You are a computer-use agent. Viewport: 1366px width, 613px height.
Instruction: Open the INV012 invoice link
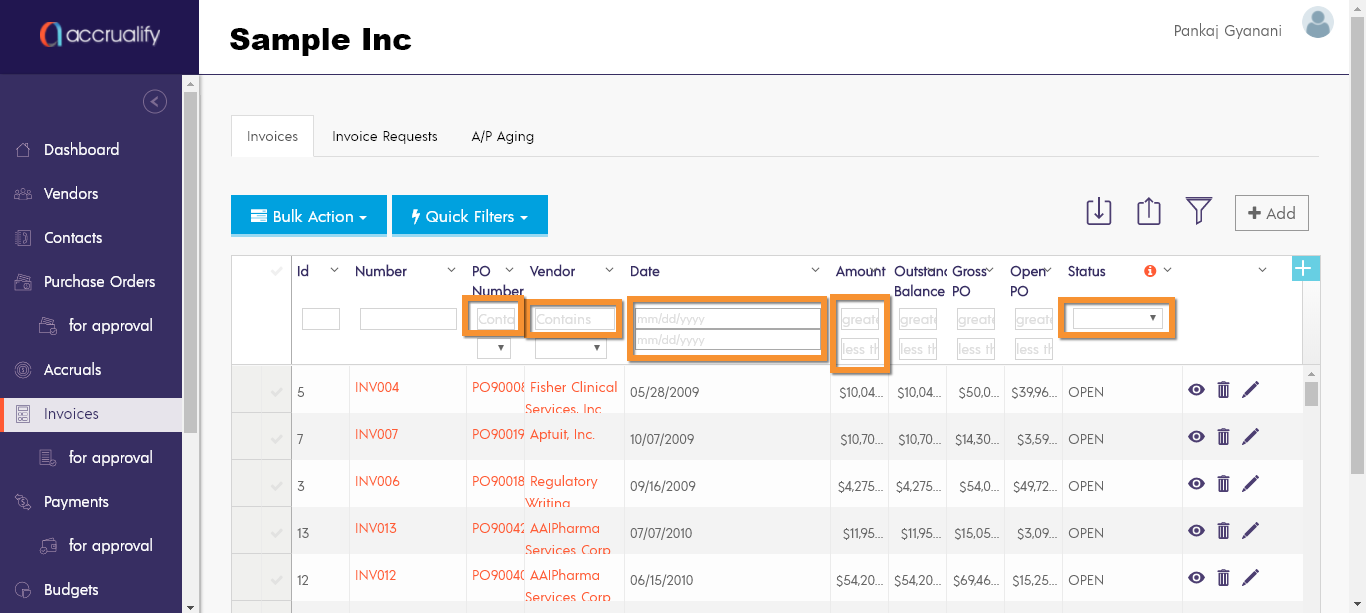click(376, 575)
